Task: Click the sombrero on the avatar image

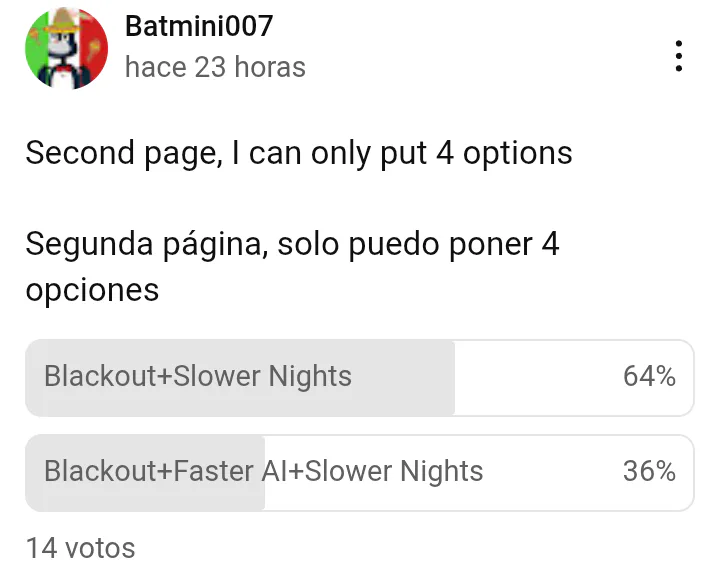Action: coord(64,20)
